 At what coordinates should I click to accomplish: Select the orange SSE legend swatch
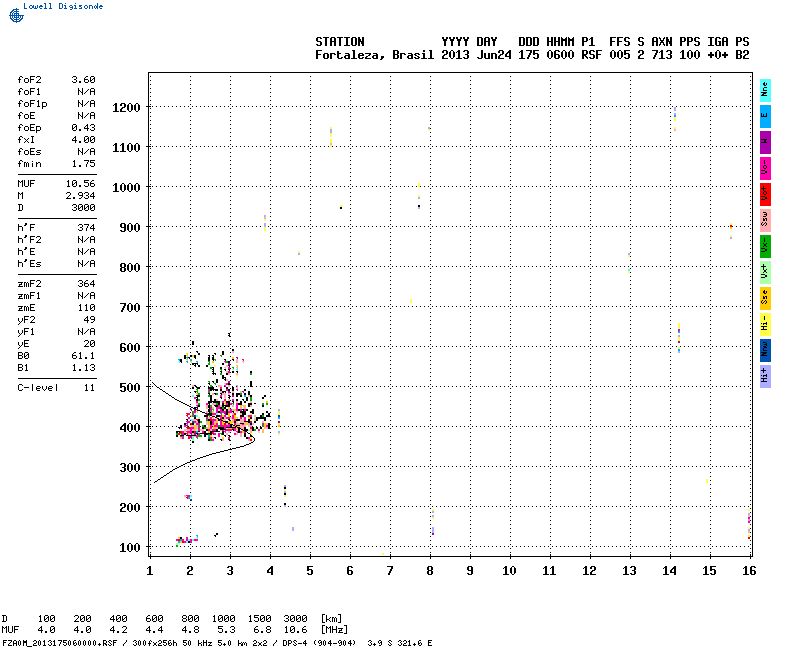[x=765, y=298]
